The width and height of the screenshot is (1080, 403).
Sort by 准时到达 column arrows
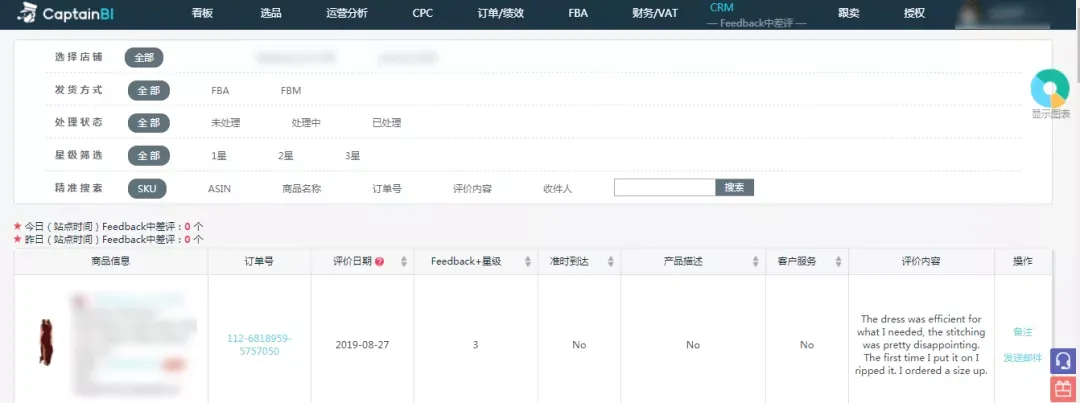pos(610,262)
